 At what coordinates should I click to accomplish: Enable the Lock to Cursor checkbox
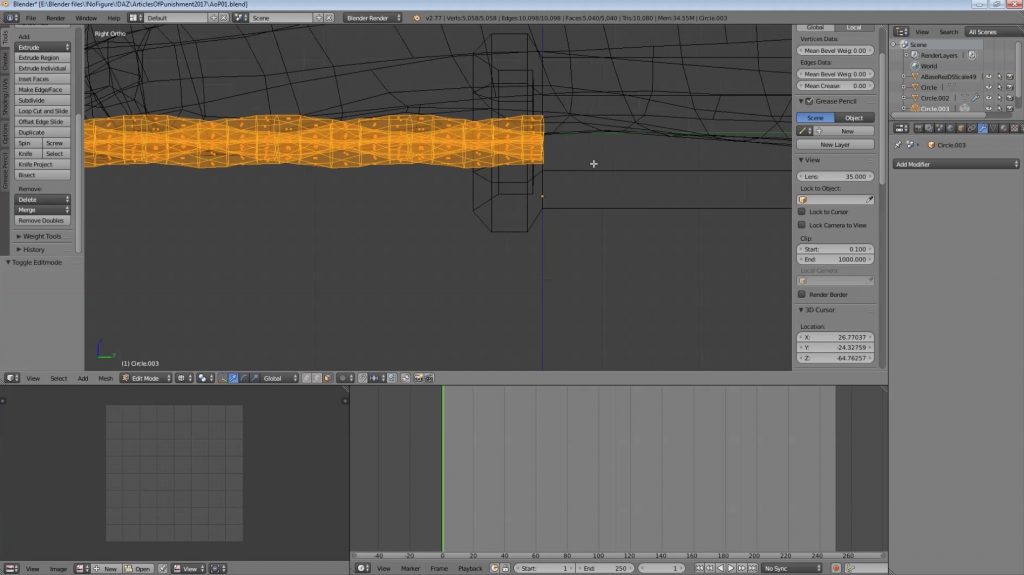(x=802, y=212)
